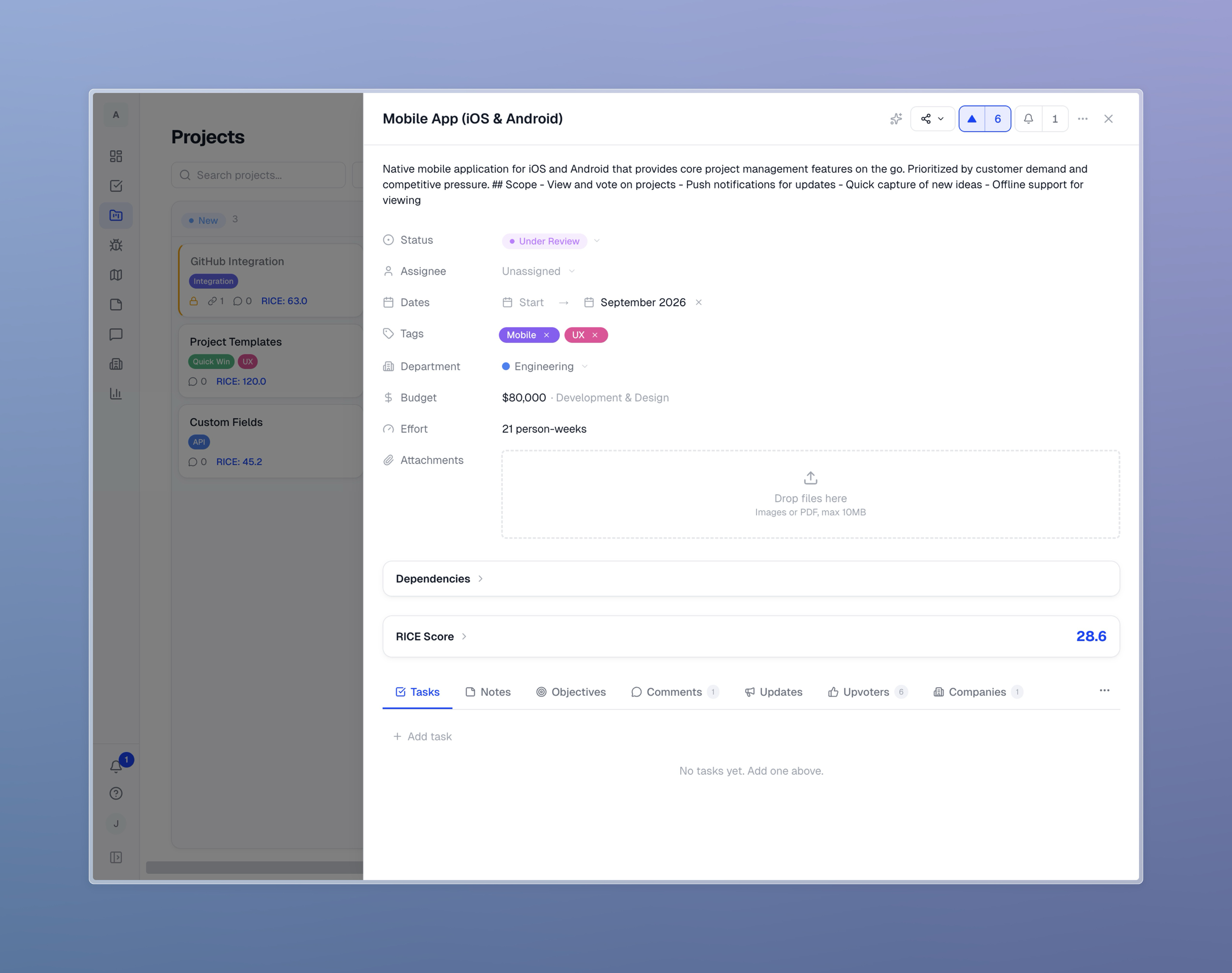Click the Add task button
The width and height of the screenshot is (1232, 973).
[x=423, y=736]
